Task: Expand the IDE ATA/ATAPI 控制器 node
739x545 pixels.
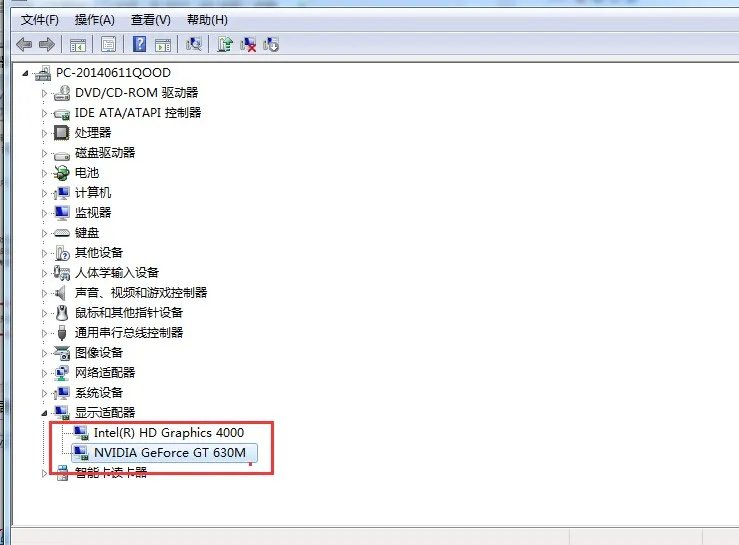Action: click(44, 113)
